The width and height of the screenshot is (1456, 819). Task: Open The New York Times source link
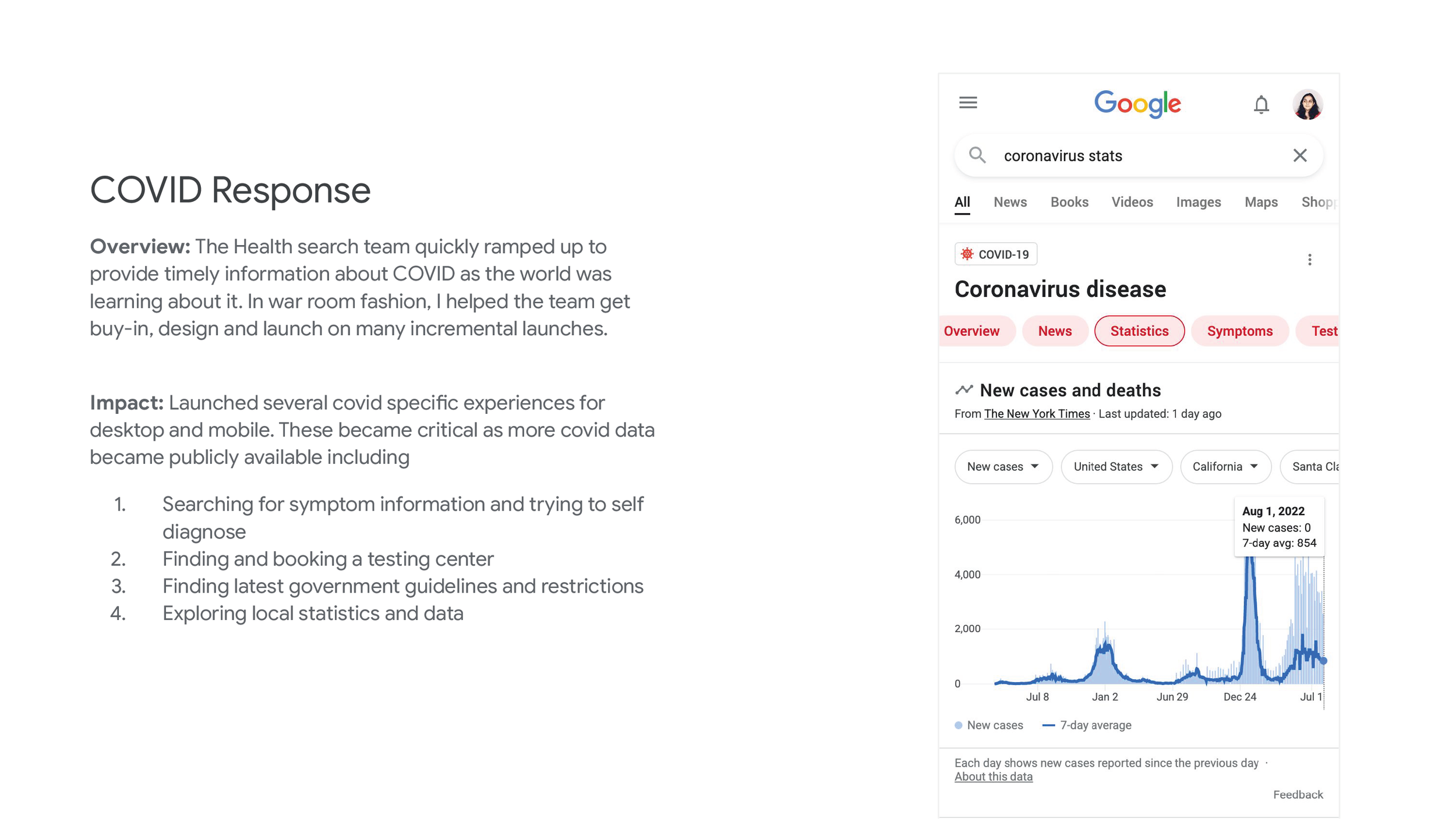(1037, 414)
